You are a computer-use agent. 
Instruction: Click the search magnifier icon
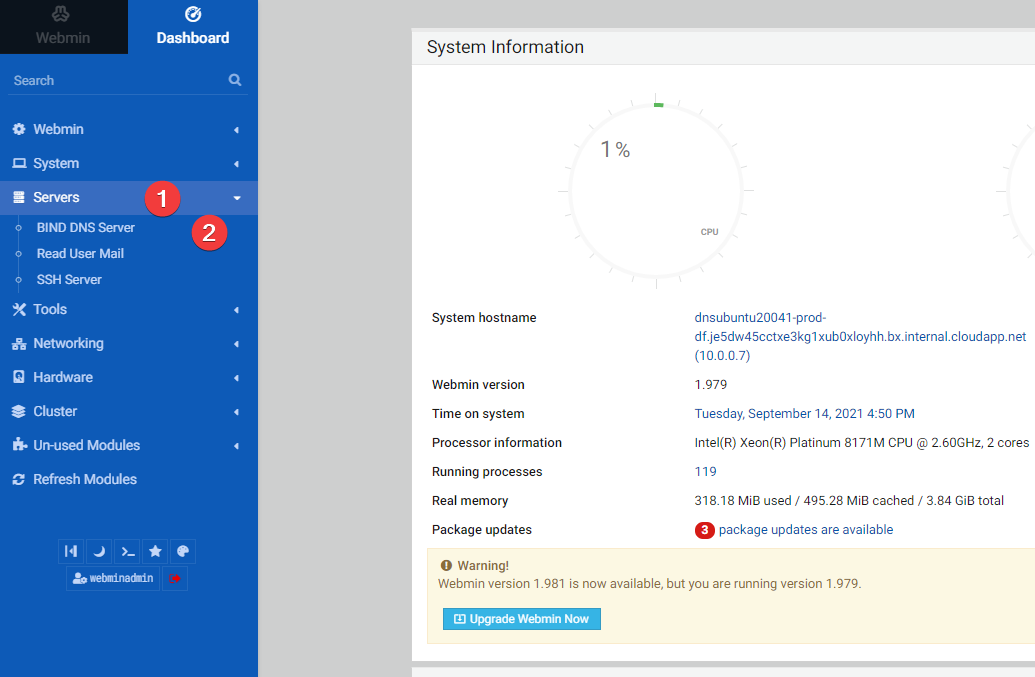pyautogui.click(x=235, y=80)
